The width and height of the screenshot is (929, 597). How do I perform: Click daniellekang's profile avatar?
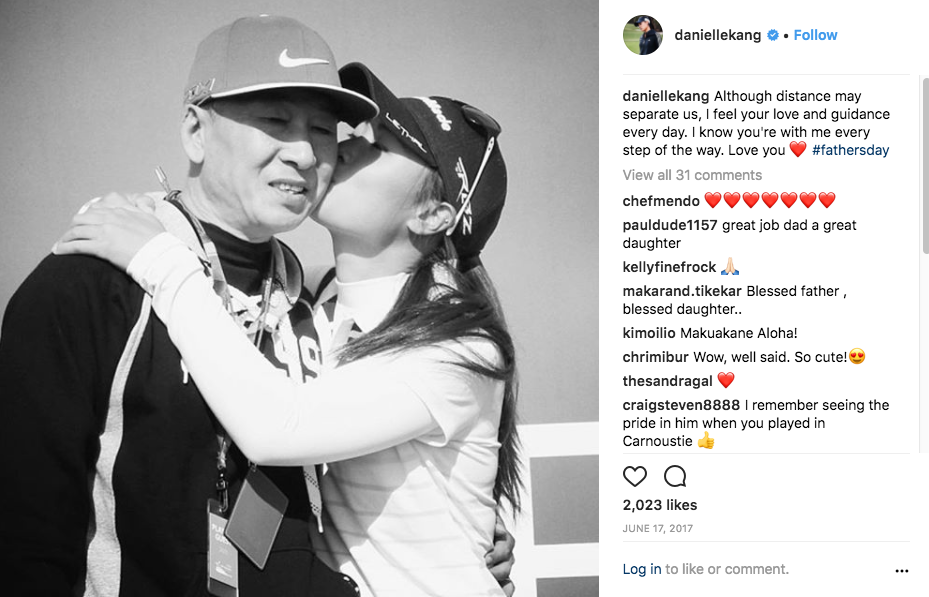pyautogui.click(x=643, y=35)
